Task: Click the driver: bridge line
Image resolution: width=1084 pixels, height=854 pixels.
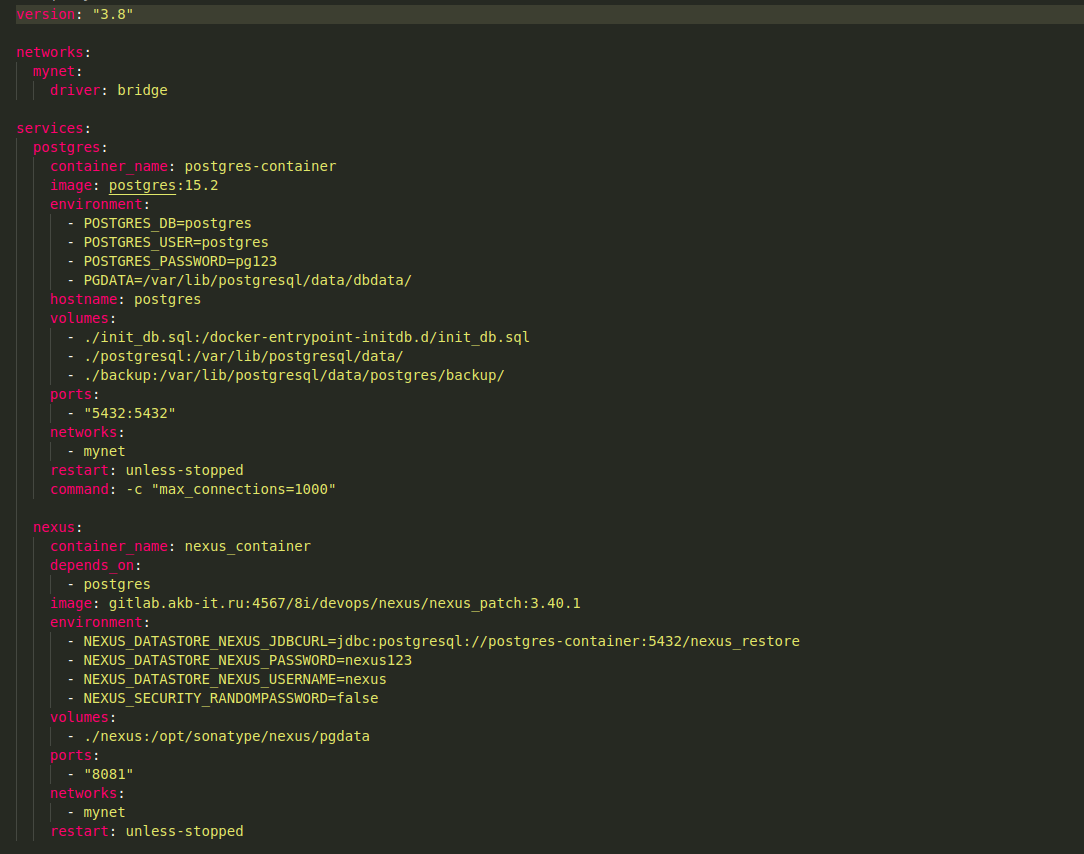Action: coord(109,91)
